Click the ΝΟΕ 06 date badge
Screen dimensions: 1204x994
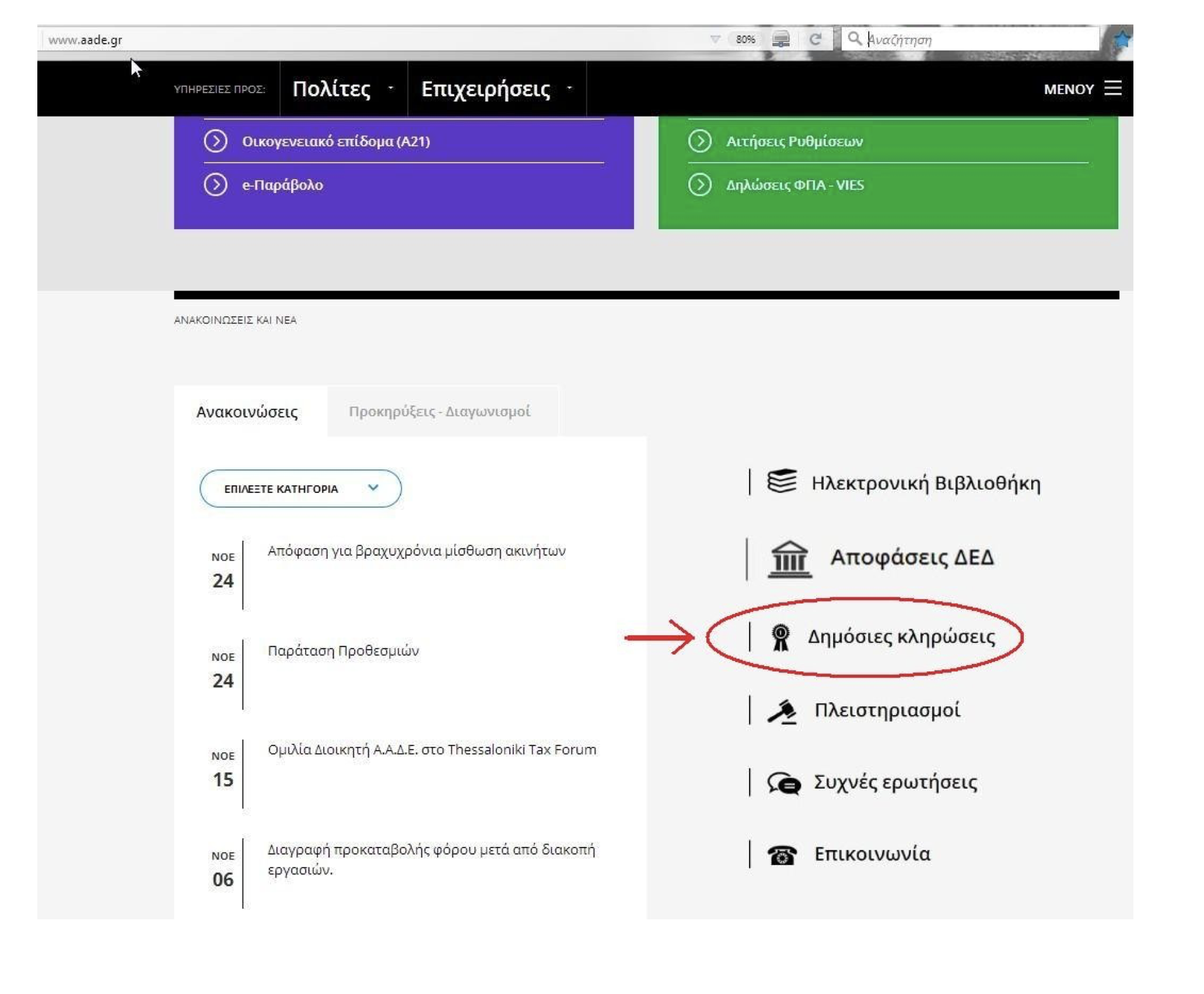coord(223,870)
